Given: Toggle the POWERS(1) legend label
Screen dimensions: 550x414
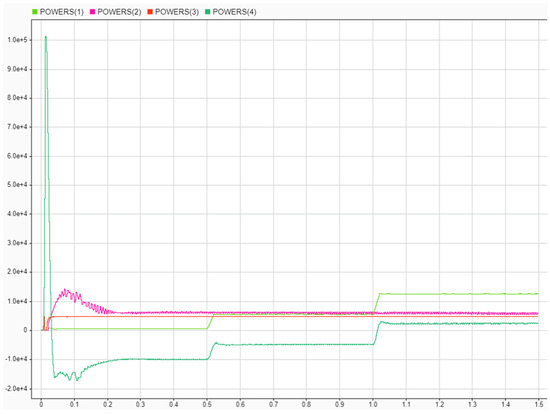Looking at the screenshot, I should pos(62,12).
